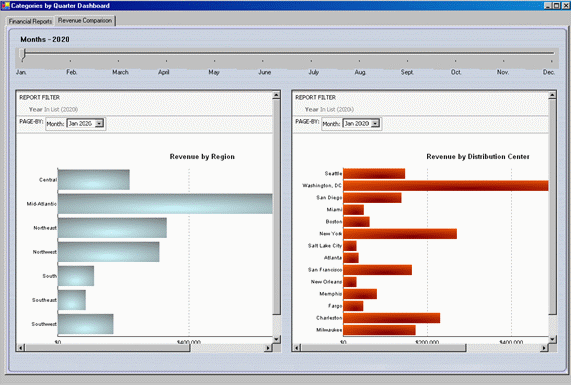
Task: Click the South region bar
Action: pyautogui.click(x=76, y=276)
